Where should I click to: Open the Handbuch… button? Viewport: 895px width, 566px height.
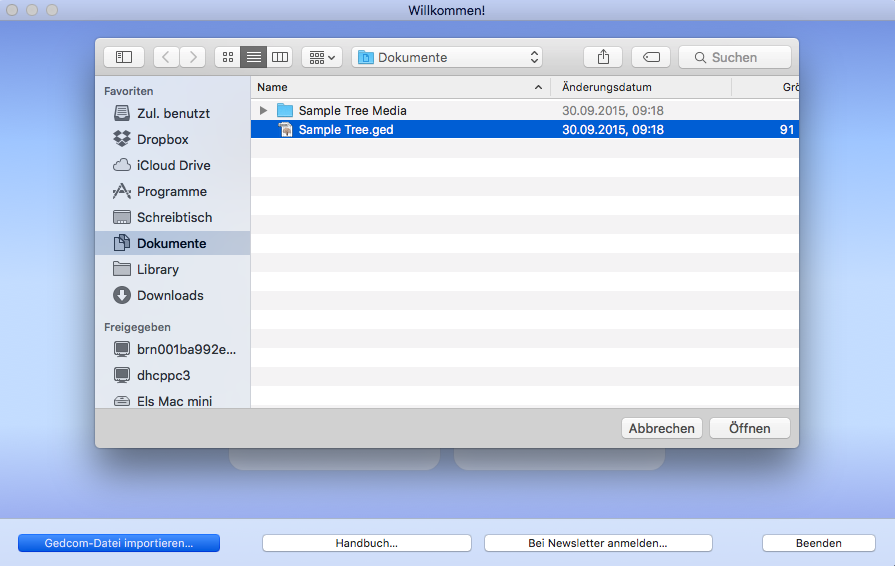(x=366, y=543)
